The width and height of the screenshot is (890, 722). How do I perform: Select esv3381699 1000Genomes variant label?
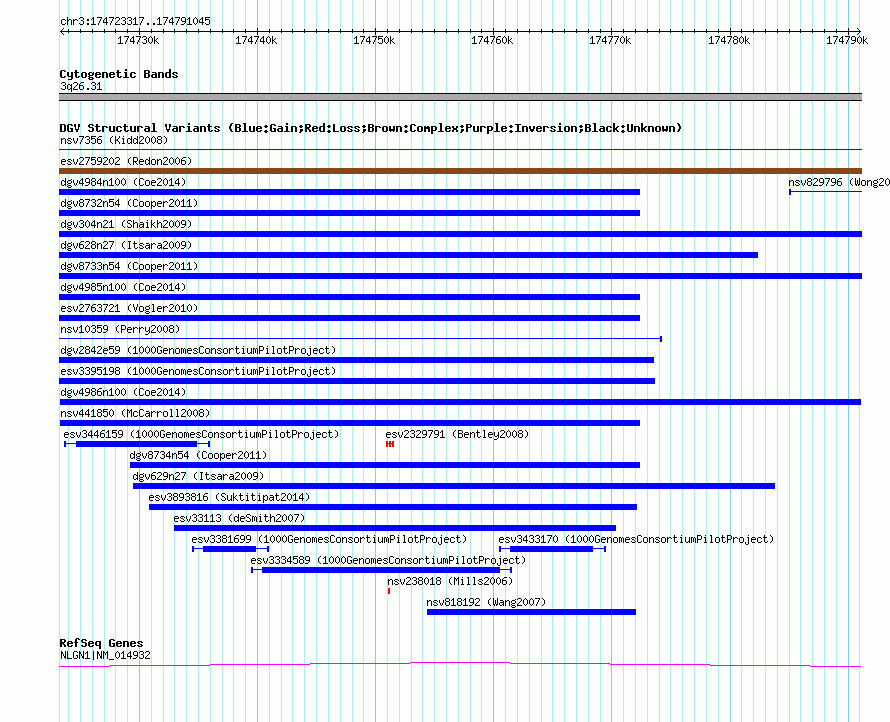pos(329,539)
